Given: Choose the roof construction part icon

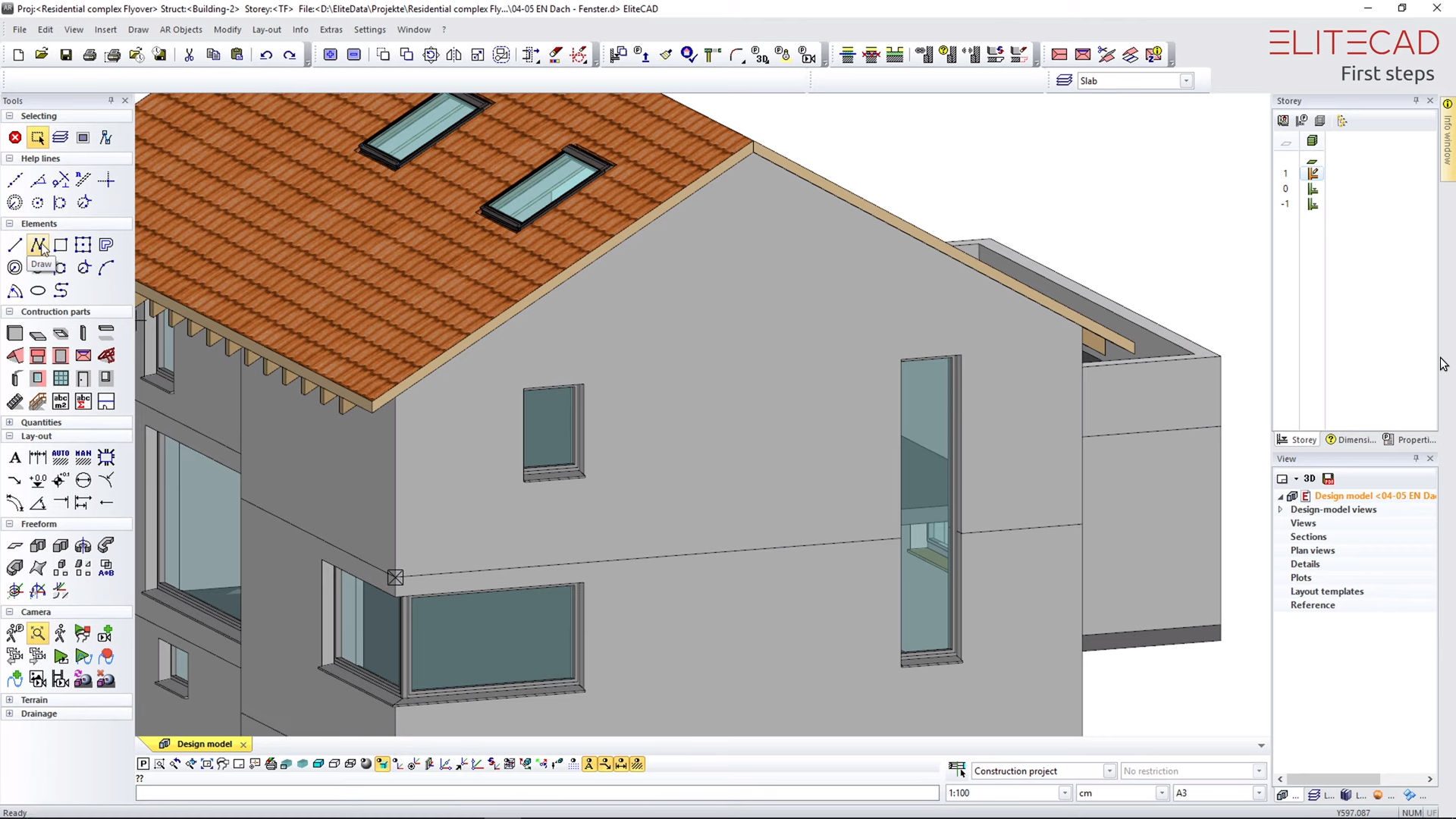Looking at the screenshot, I should point(14,356).
